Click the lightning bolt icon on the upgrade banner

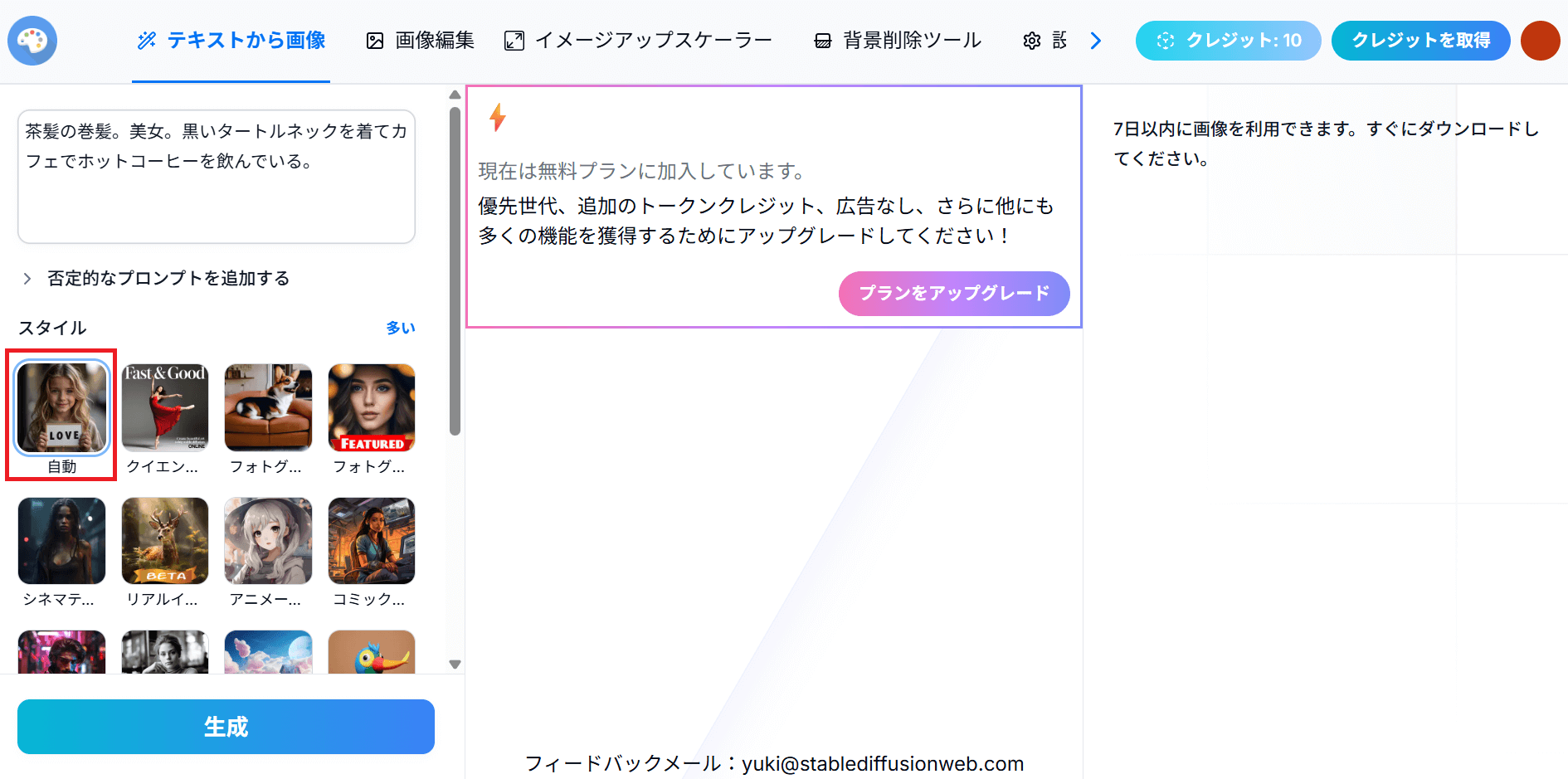497,117
